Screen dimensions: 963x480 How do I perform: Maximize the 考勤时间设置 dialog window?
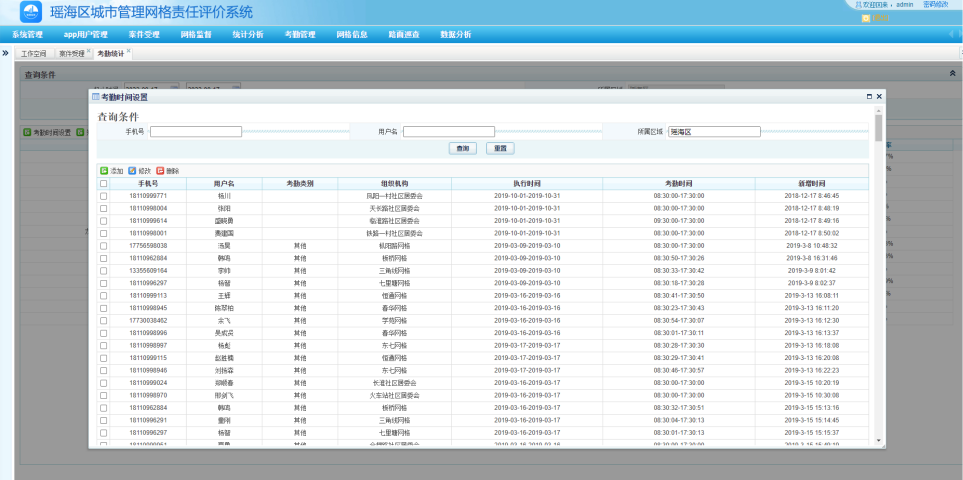pos(869,96)
